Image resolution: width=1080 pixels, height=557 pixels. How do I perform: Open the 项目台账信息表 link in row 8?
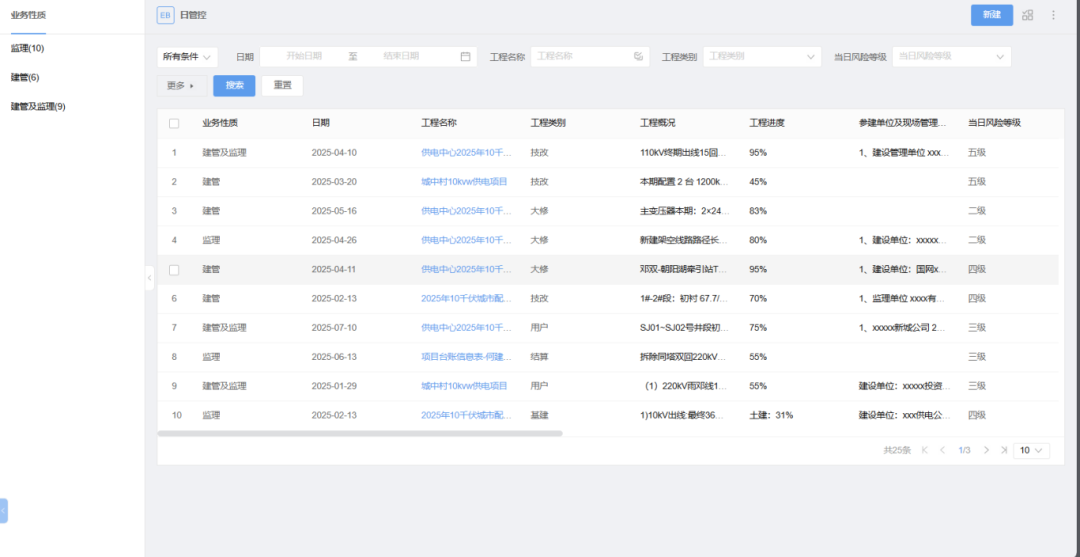coord(466,357)
